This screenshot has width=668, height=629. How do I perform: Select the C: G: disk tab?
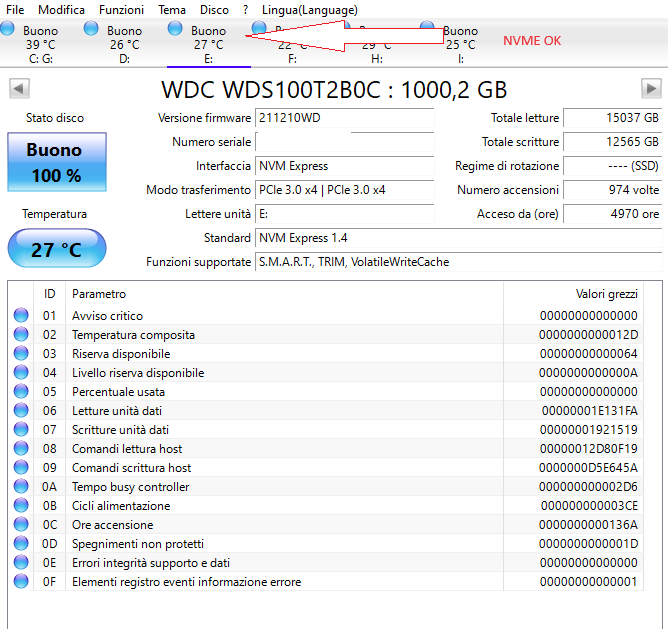pyautogui.click(x=40, y=44)
